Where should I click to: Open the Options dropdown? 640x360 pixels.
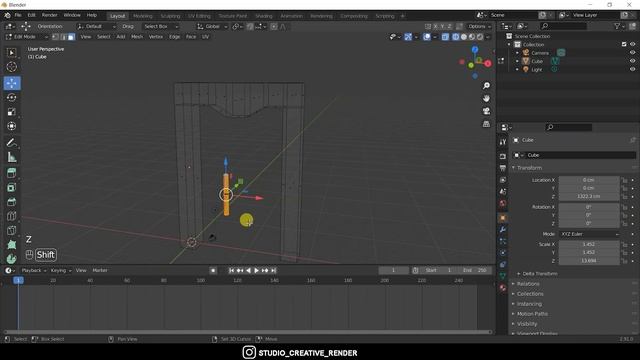point(480,26)
